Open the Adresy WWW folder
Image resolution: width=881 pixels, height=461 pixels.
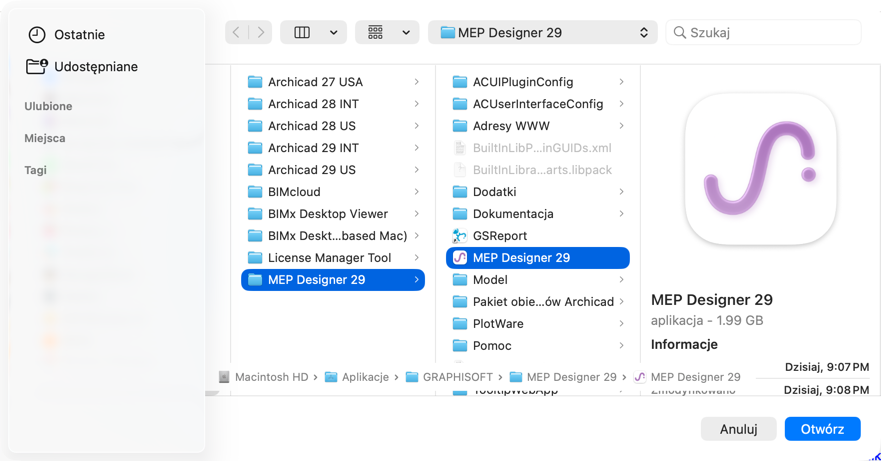click(x=538, y=126)
